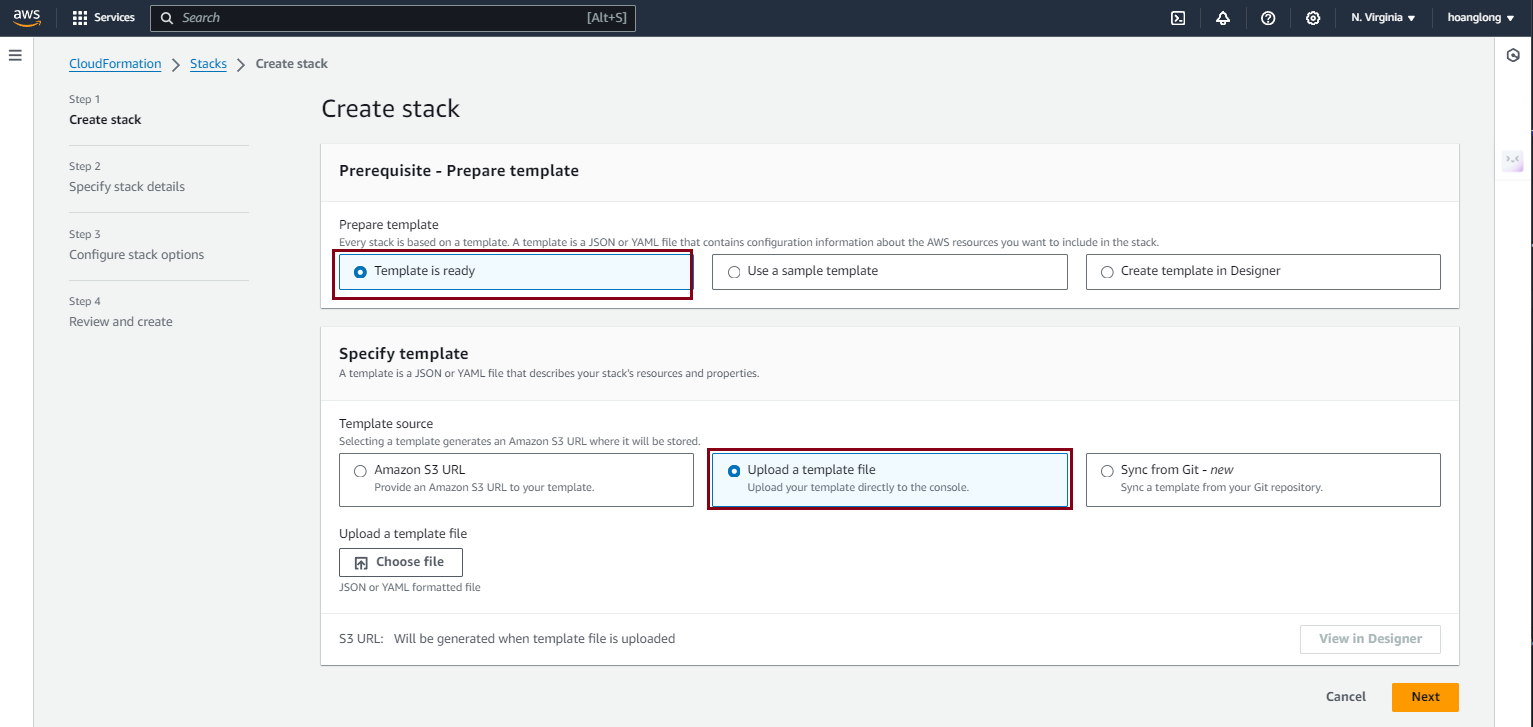The height and width of the screenshot is (727, 1533).
Task: Open the right-side info panel icon
Action: click(1513, 56)
